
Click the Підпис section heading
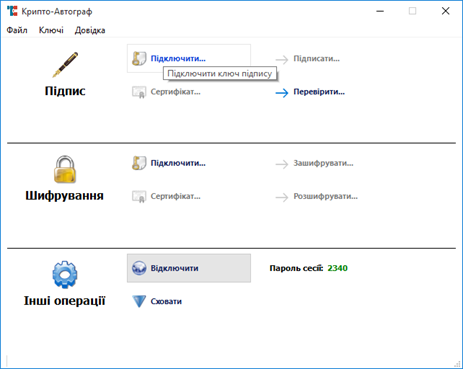tap(65, 91)
